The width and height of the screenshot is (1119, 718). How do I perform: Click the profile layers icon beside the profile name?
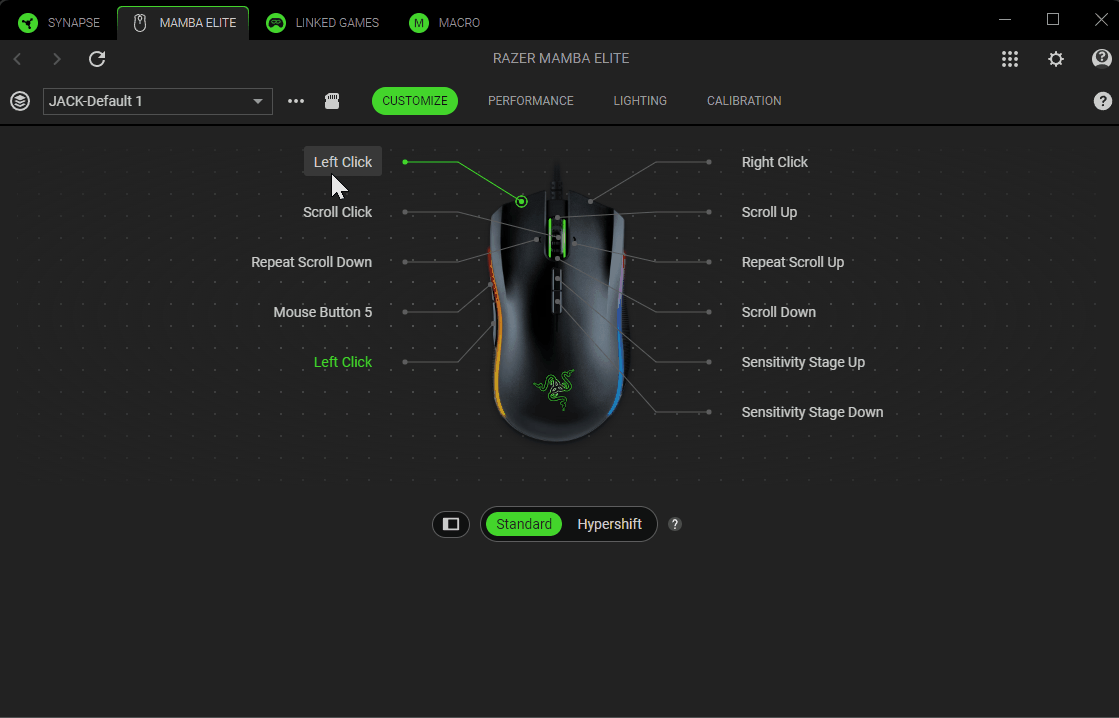tap(20, 101)
